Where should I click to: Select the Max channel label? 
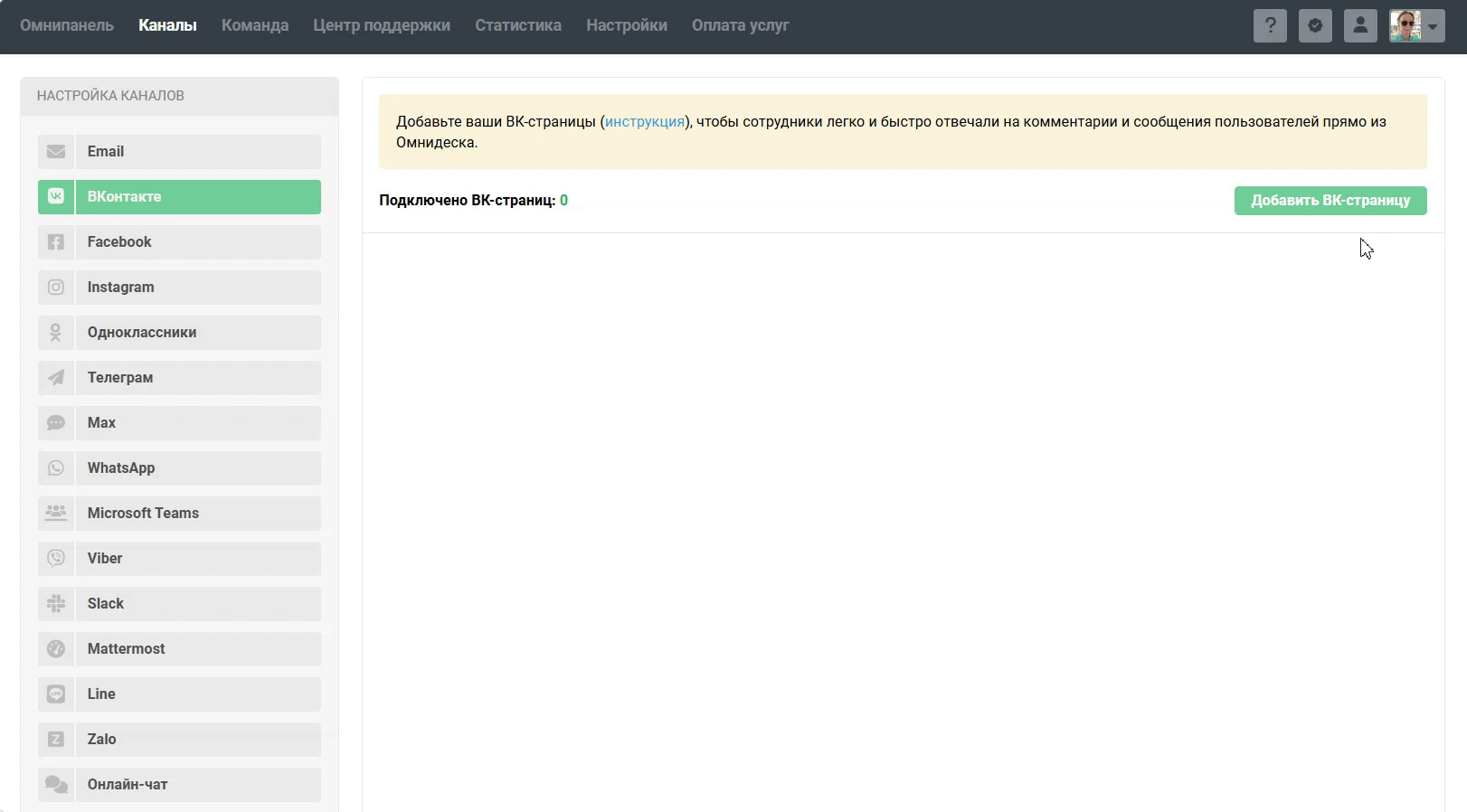101,423
